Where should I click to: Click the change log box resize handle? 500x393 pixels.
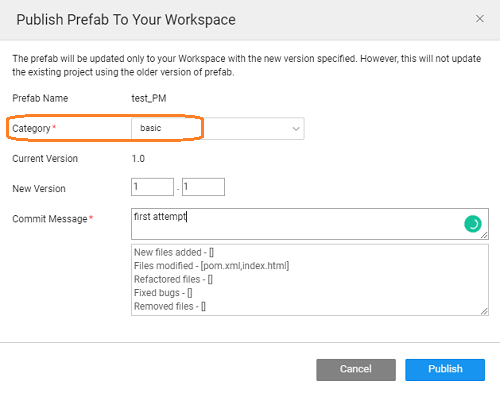point(484,311)
